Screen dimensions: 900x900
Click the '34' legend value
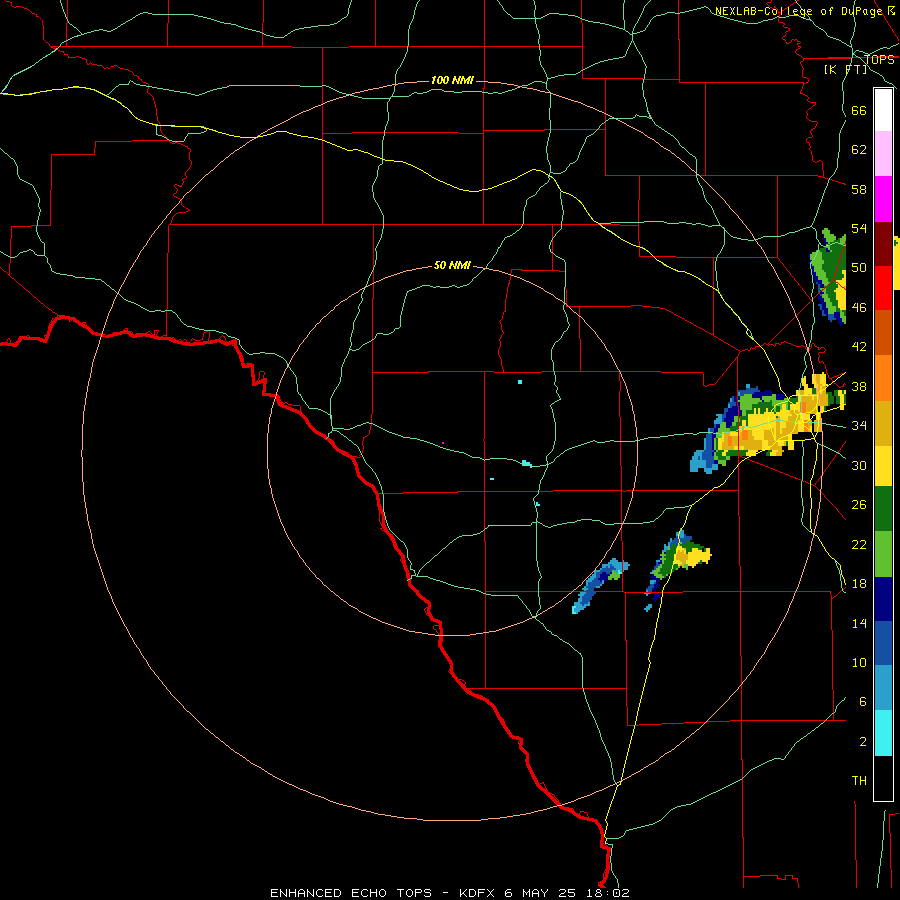point(859,426)
